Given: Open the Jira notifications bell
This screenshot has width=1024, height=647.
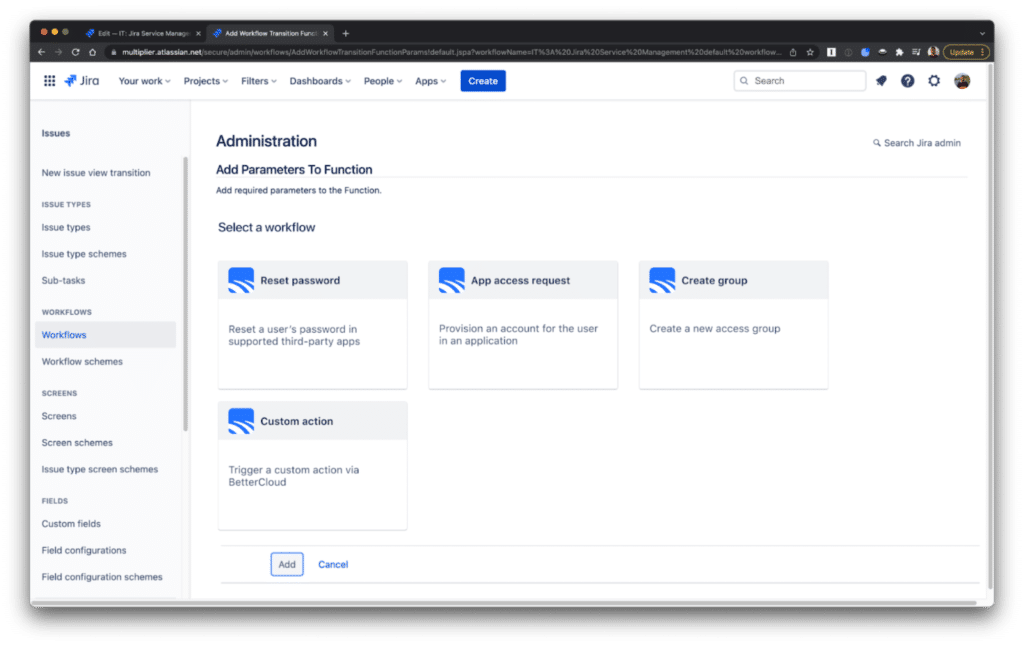Looking at the screenshot, I should tap(881, 81).
